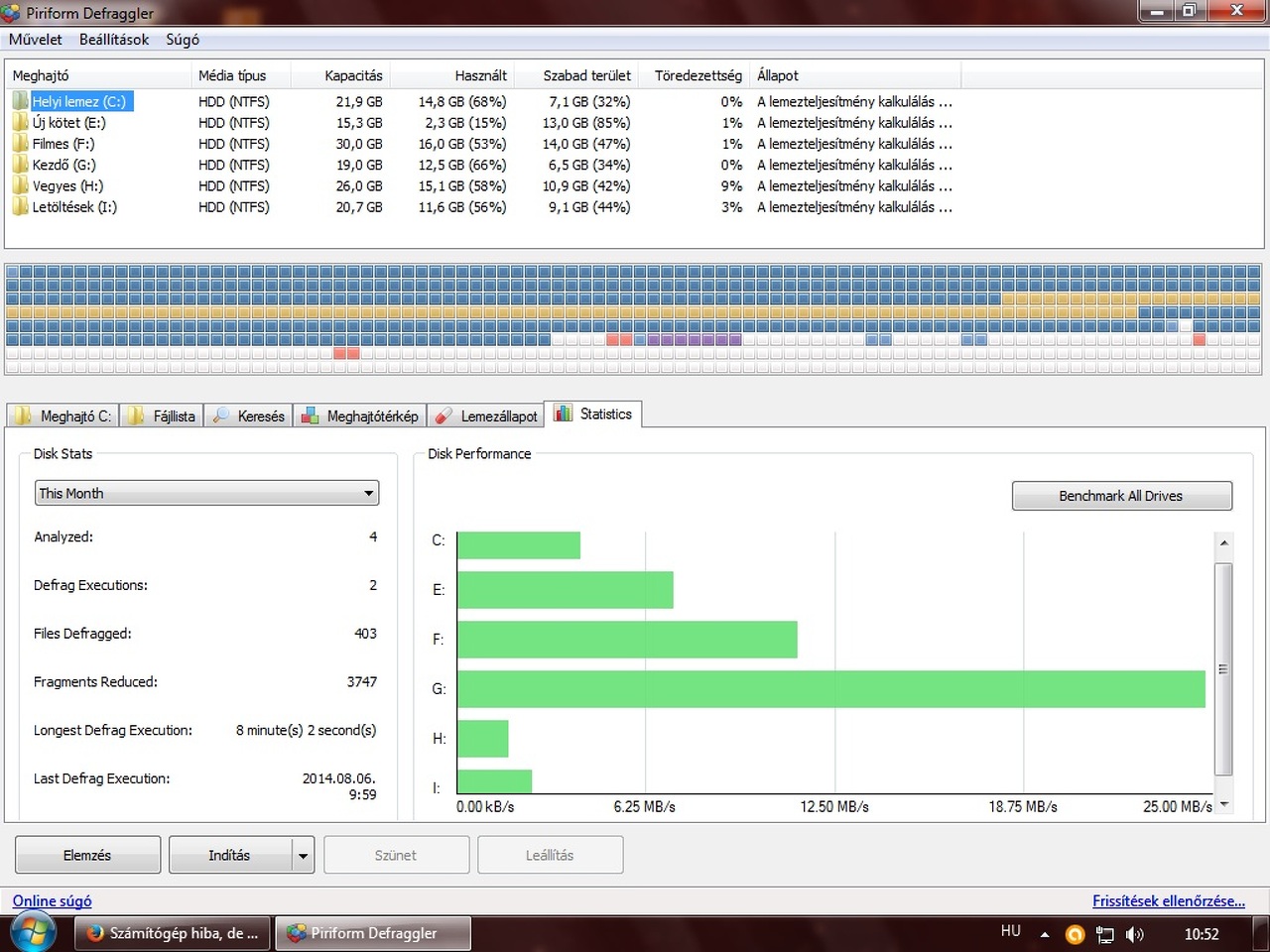Click the Letöltések (I:) drive icon
The width and height of the screenshot is (1270, 952).
(20, 206)
